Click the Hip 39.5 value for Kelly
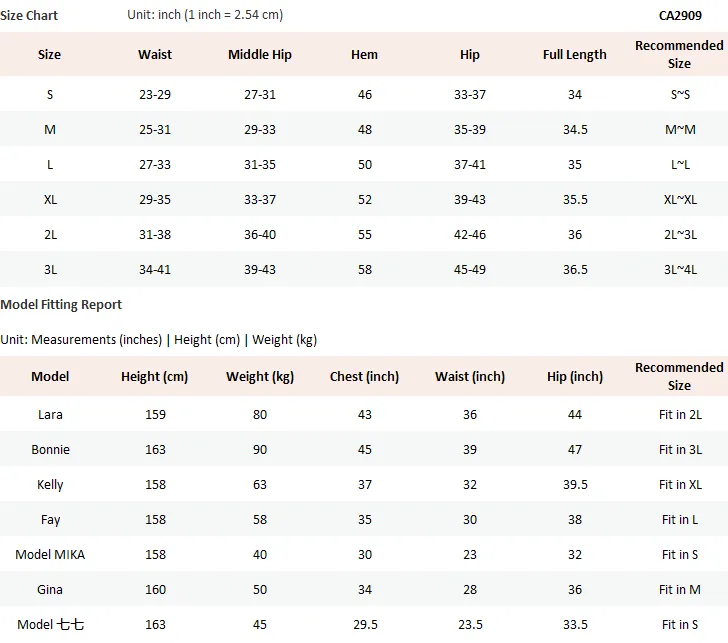 [575, 485]
